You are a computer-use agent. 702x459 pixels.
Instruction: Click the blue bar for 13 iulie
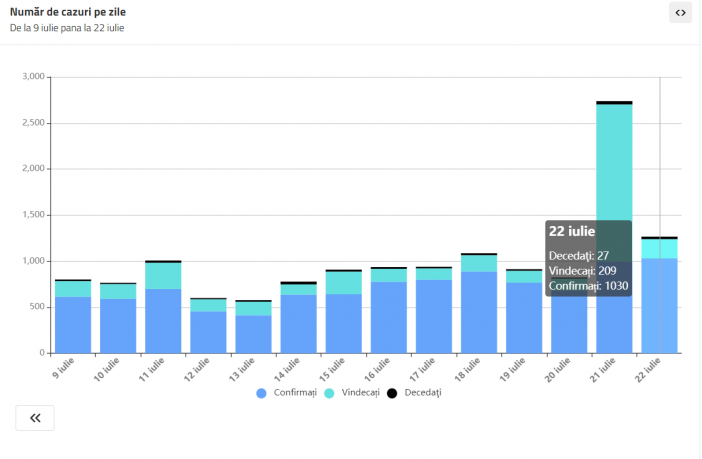[x=253, y=334]
